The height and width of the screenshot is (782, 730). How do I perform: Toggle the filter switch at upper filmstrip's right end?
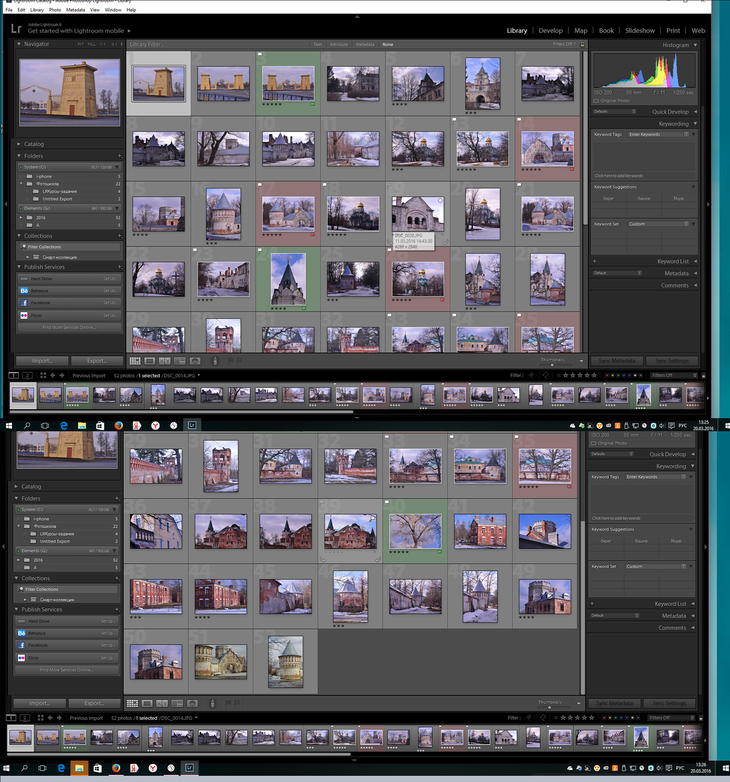(x=704, y=375)
